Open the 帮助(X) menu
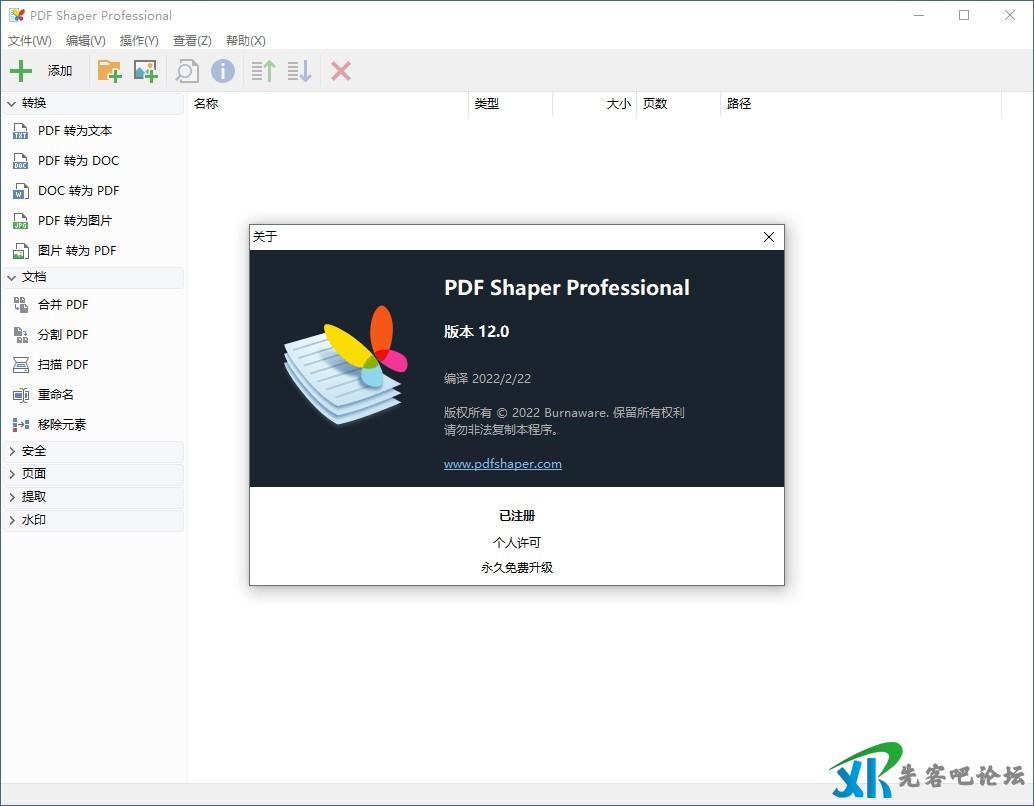1034x806 pixels. pos(246,41)
